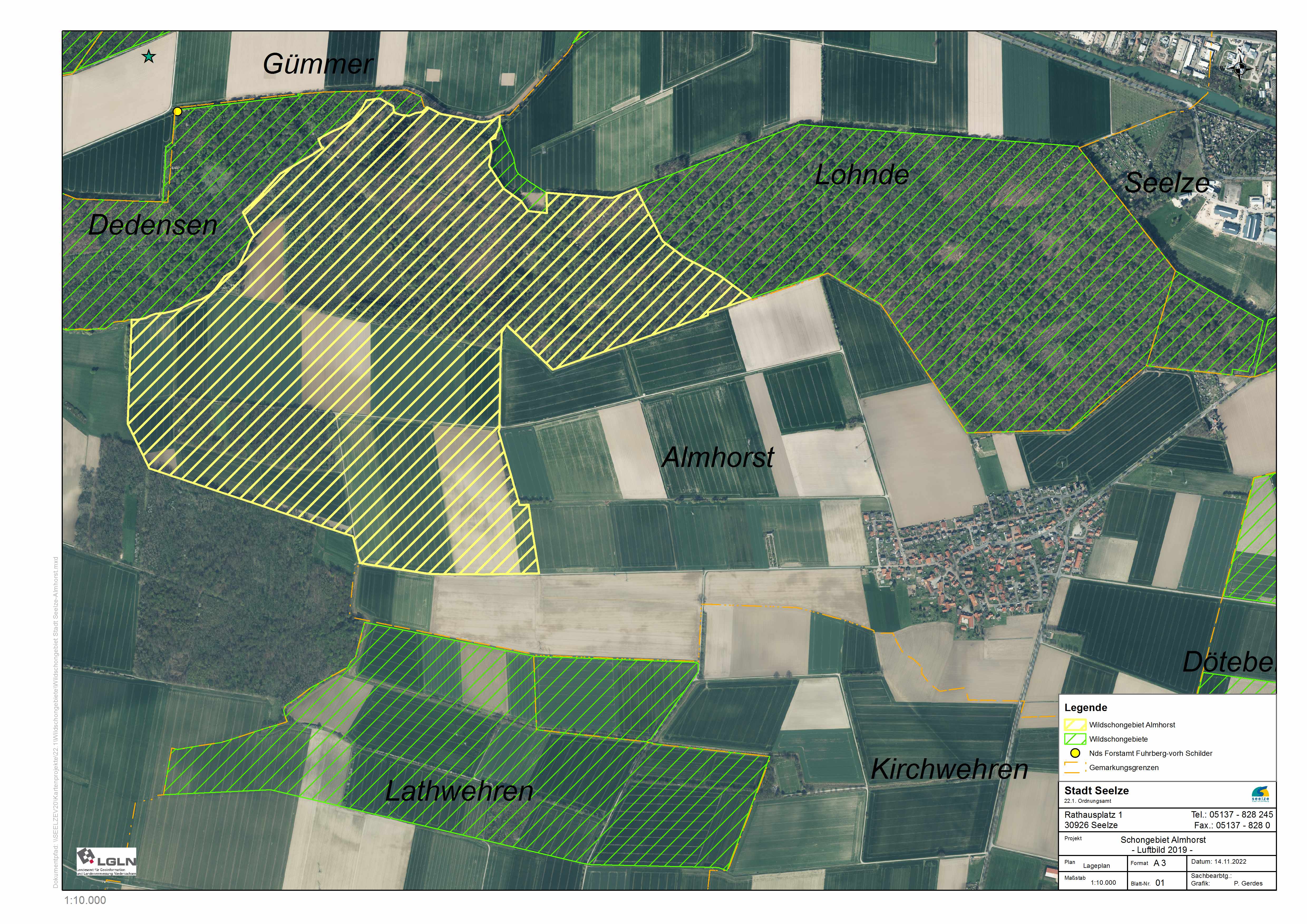The image size is (1307, 924).
Task: Click the 1:10.000 scale text below the map
Action: [85, 900]
